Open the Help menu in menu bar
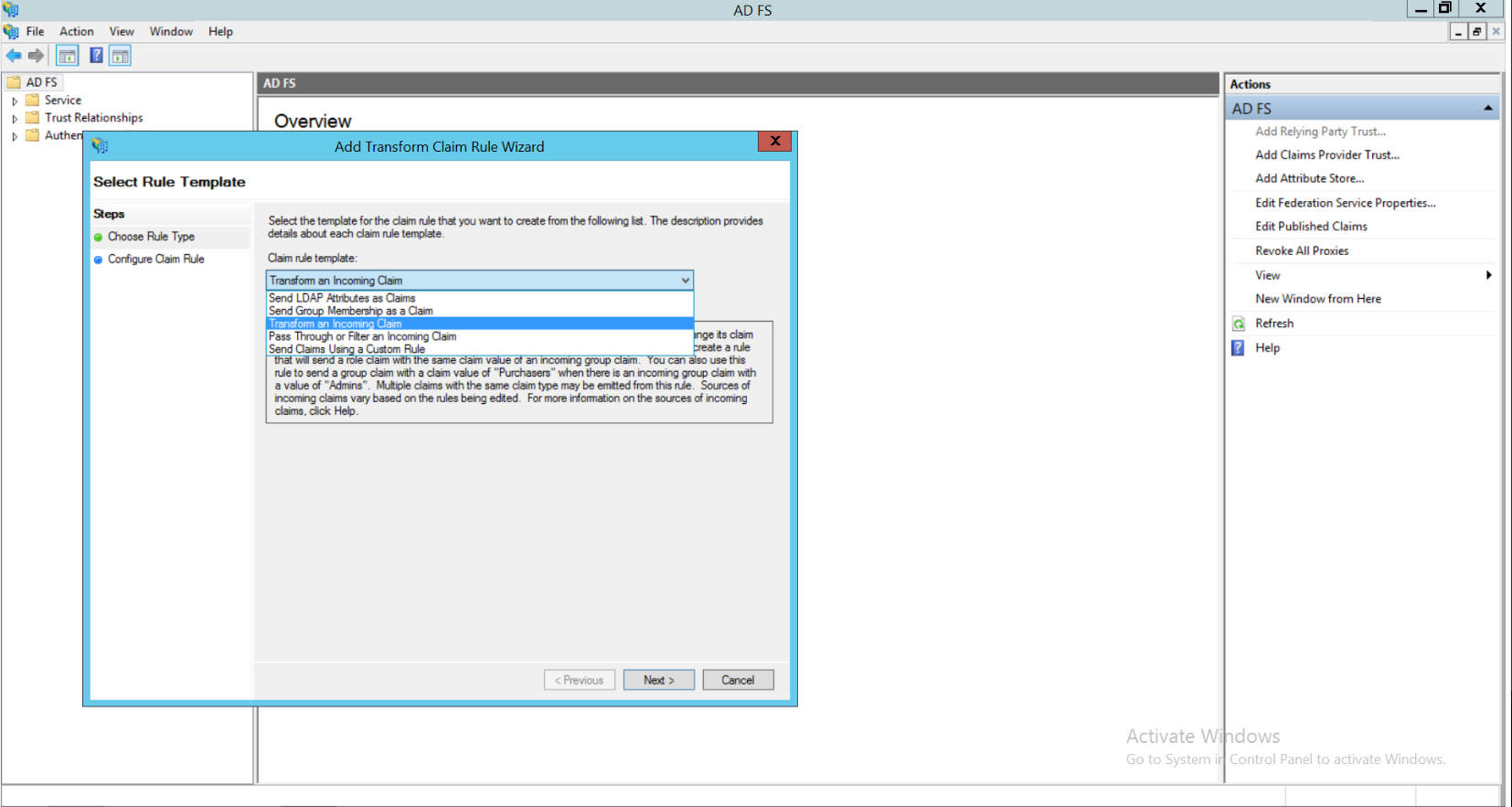The image size is (1512, 807). (220, 31)
